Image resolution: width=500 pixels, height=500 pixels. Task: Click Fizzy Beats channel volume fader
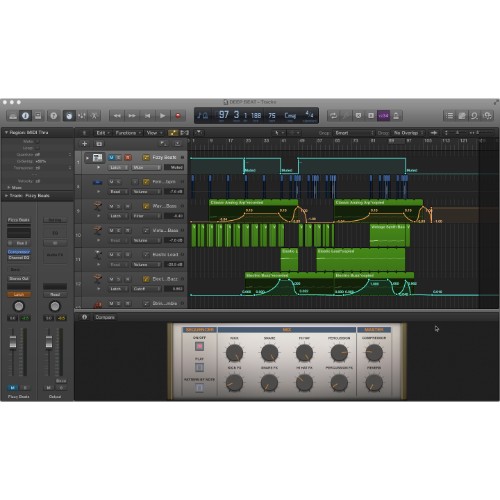[13, 342]
